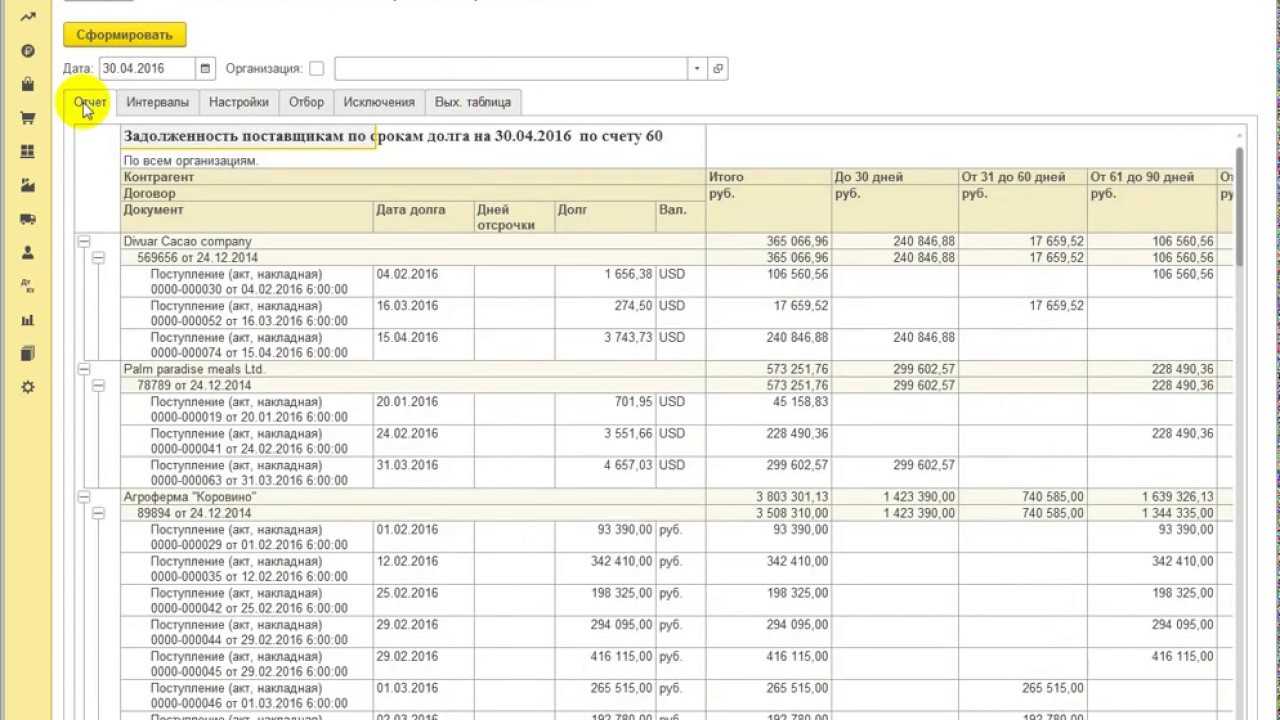Click the Организация text input field
Screen dimensions: 1280x720
510,69
